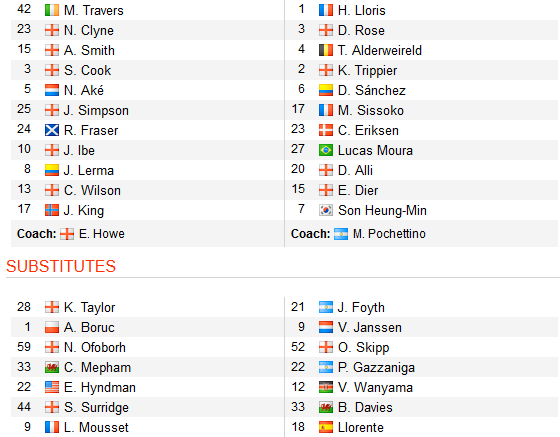Select coach E. Howe's name

pos(102,234)
